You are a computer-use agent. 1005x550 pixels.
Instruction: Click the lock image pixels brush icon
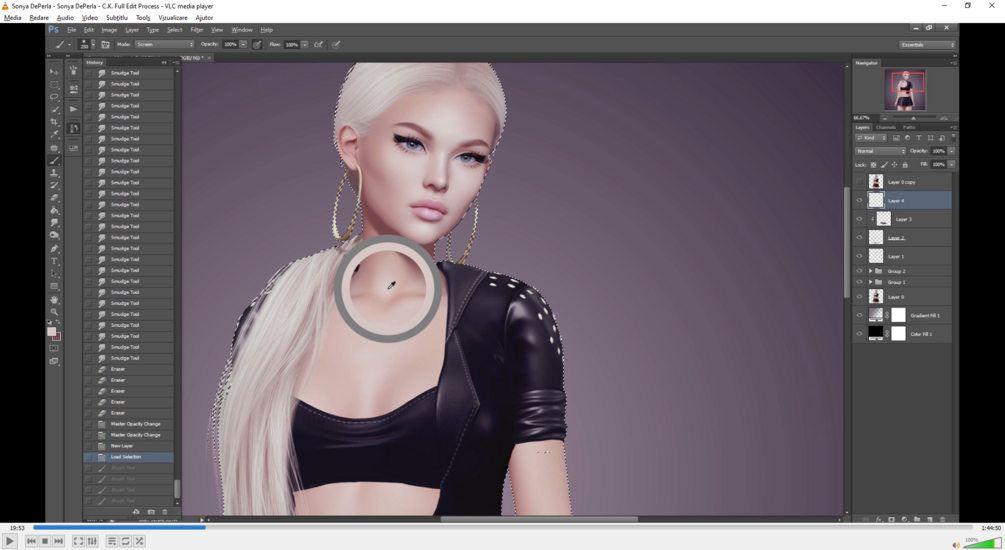click(884, 165)
